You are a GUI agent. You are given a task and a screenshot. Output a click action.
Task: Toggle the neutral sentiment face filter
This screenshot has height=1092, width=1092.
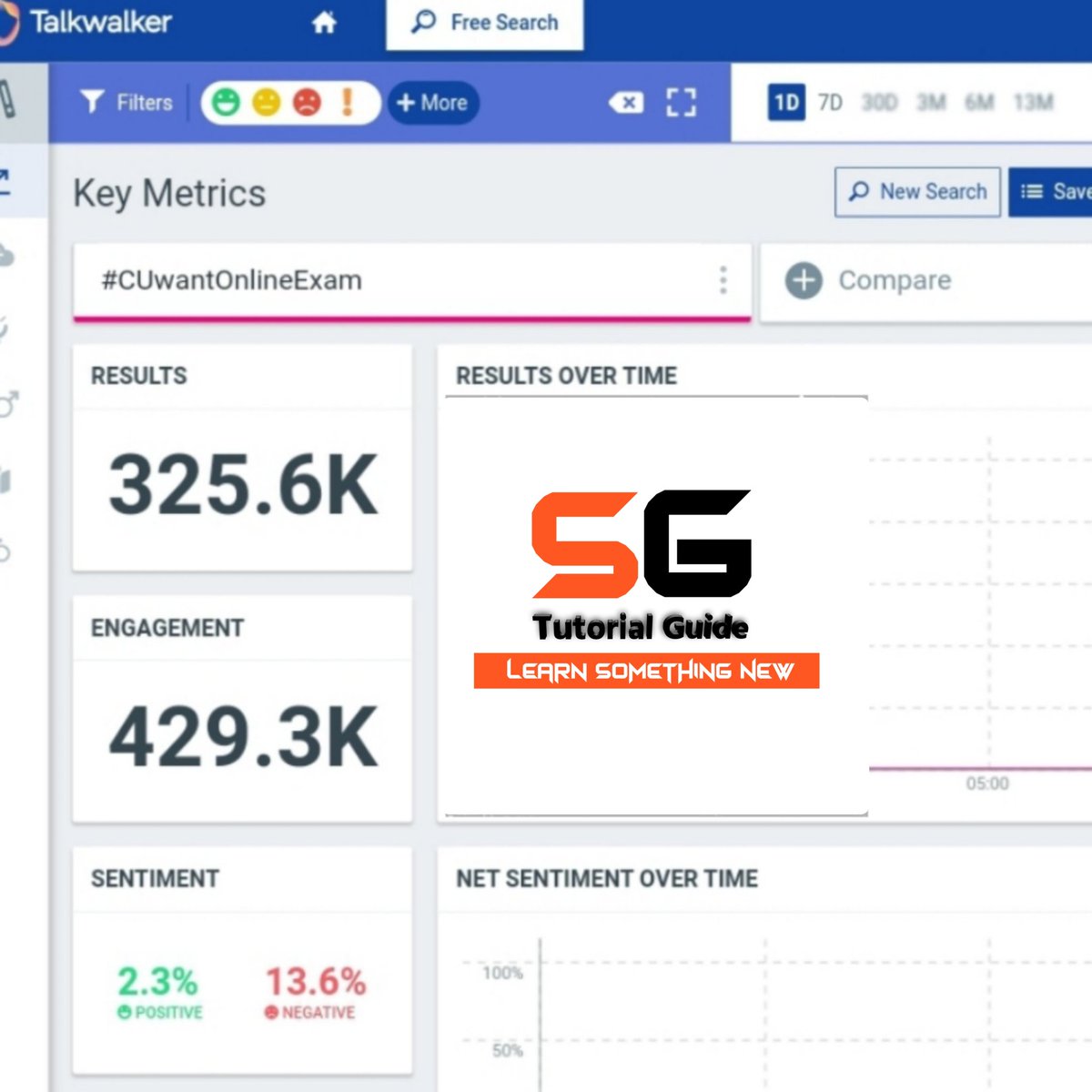coord(266,102)
